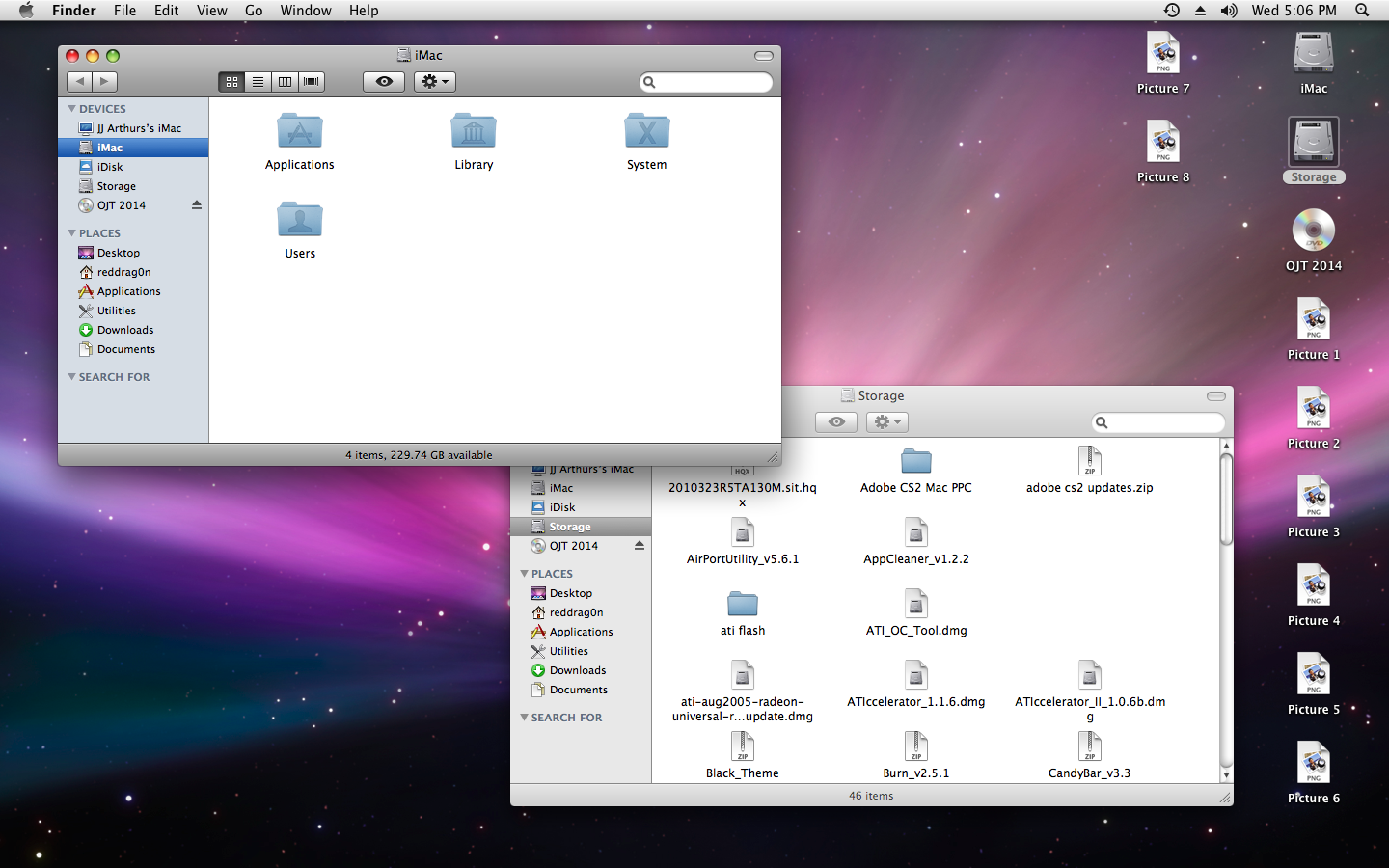The width and height of the screenshot is (1389, 868).
Task: Open the Apple menu
Action: coord(26,11)
